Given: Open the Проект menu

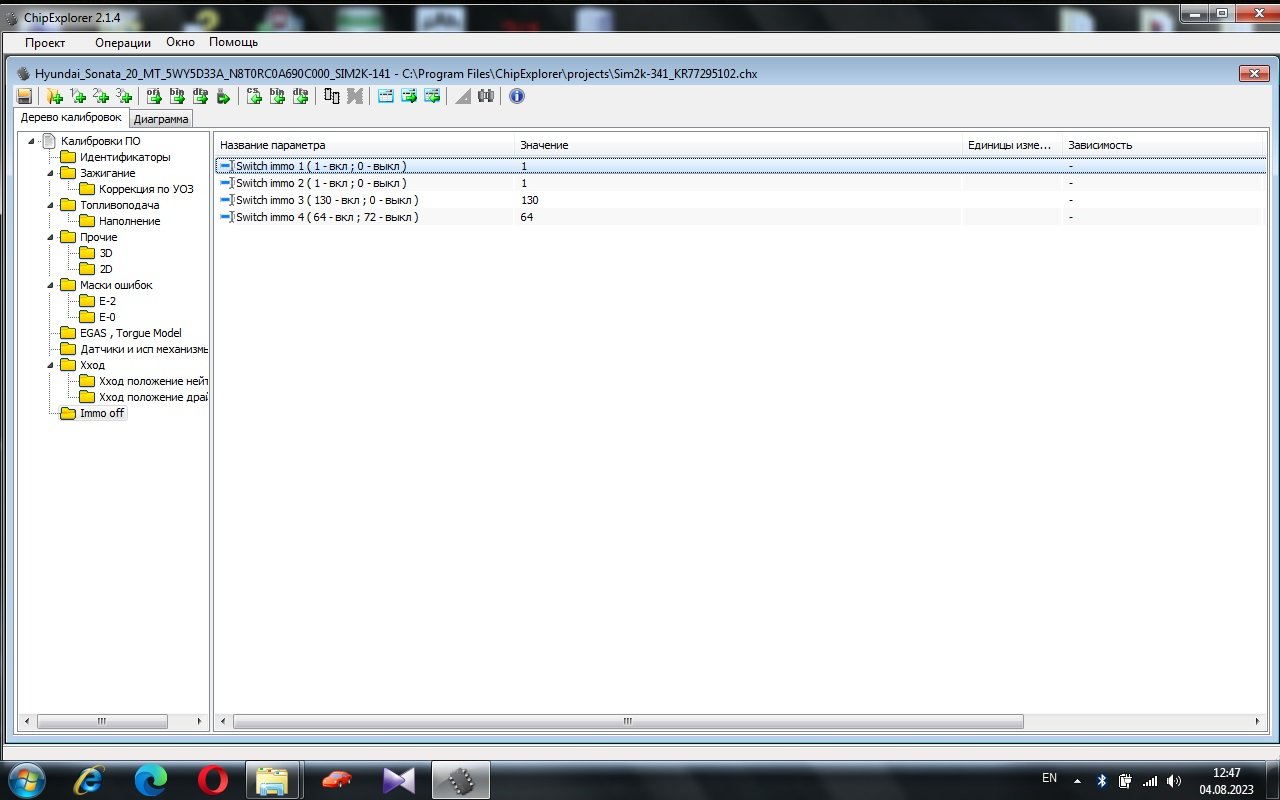Looking at the screenshot, I should coord(45,42).
